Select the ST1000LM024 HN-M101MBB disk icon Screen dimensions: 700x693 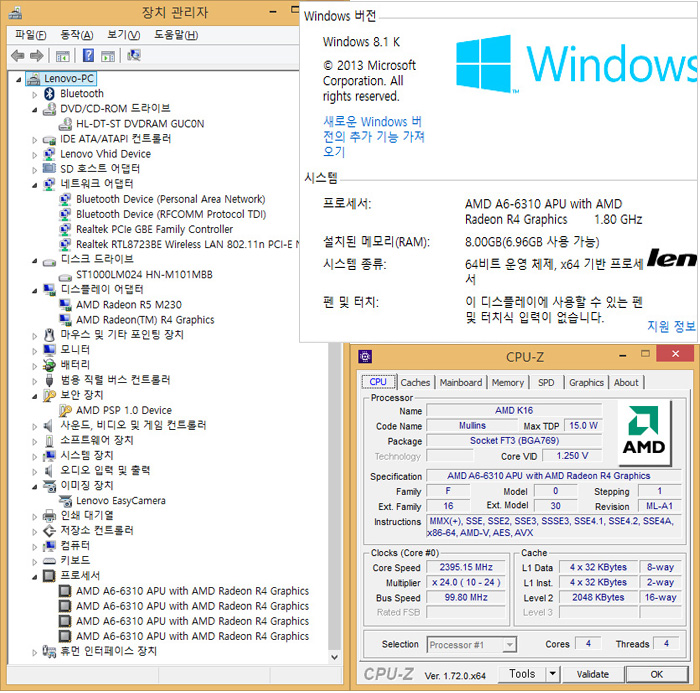point(65,276)
